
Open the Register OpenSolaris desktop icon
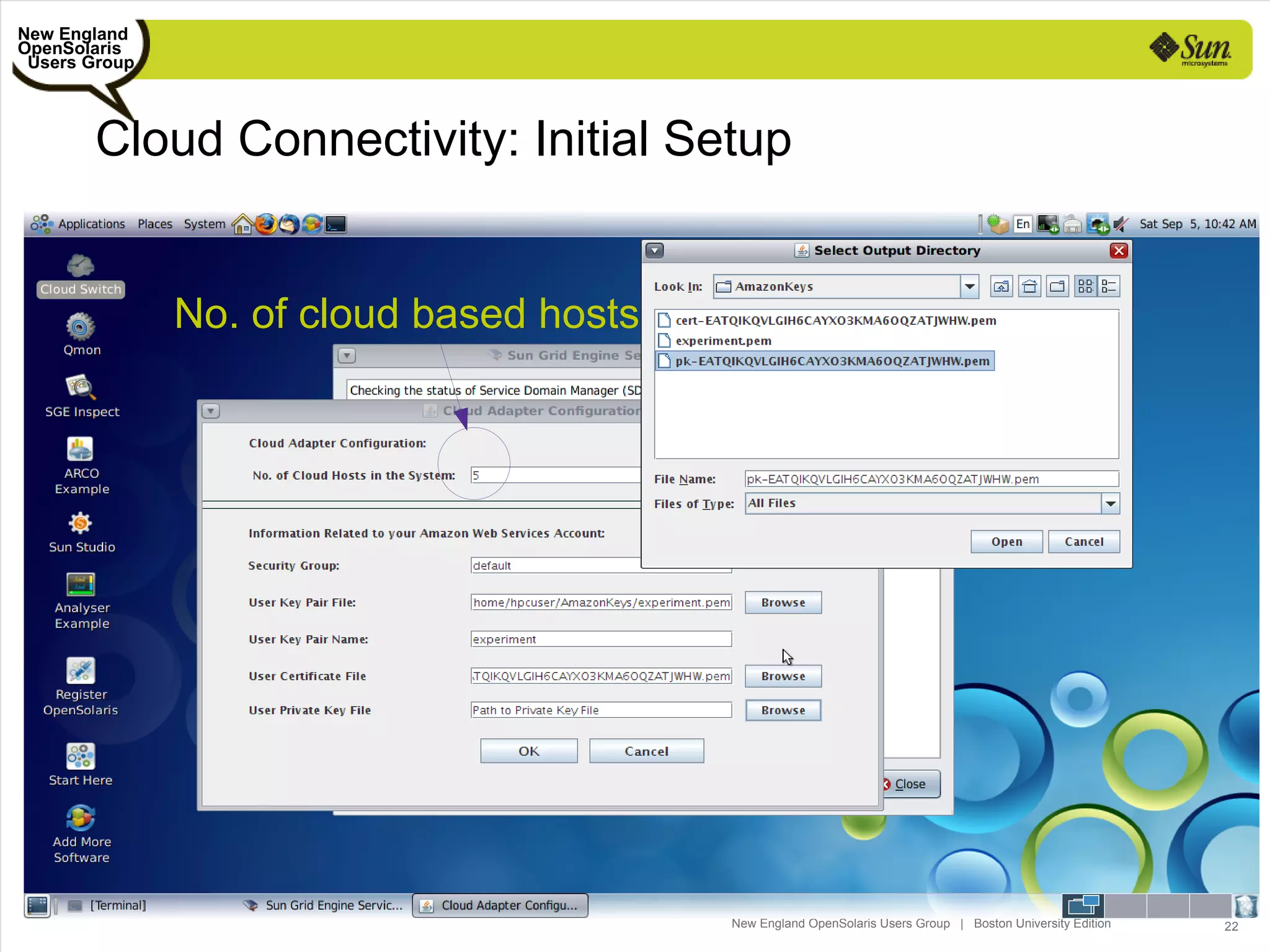[x=81, y=687]
